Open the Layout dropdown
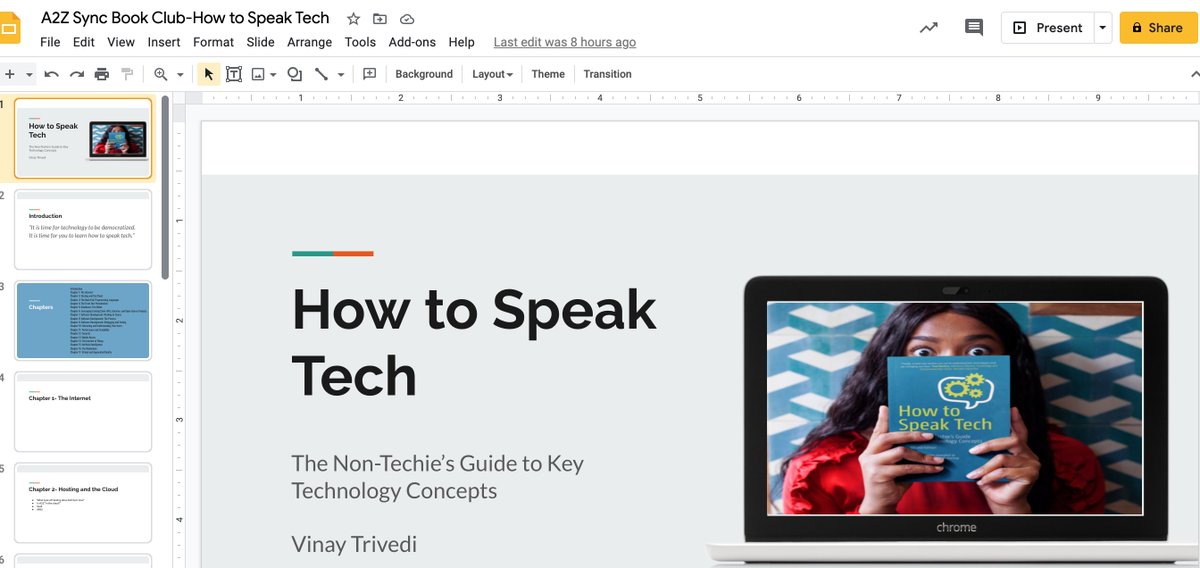 (492, 74)
